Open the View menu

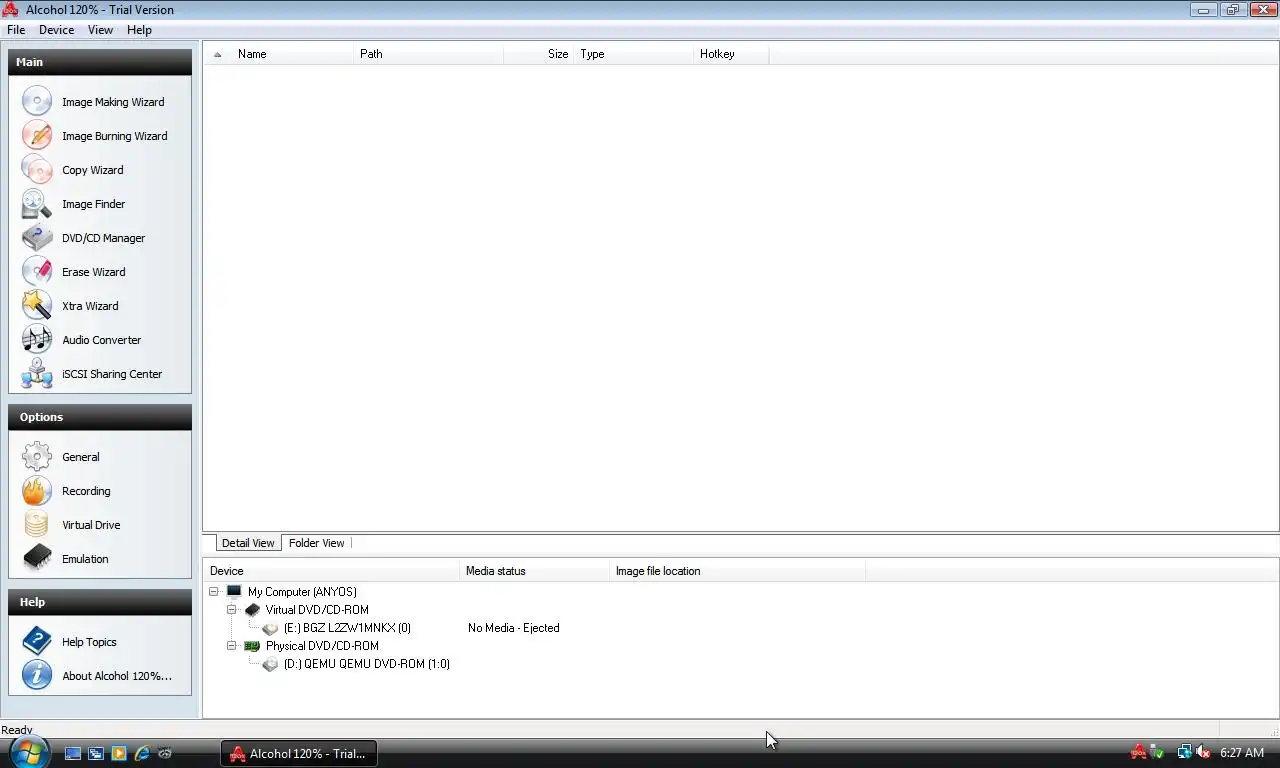(x=100, y=30)
